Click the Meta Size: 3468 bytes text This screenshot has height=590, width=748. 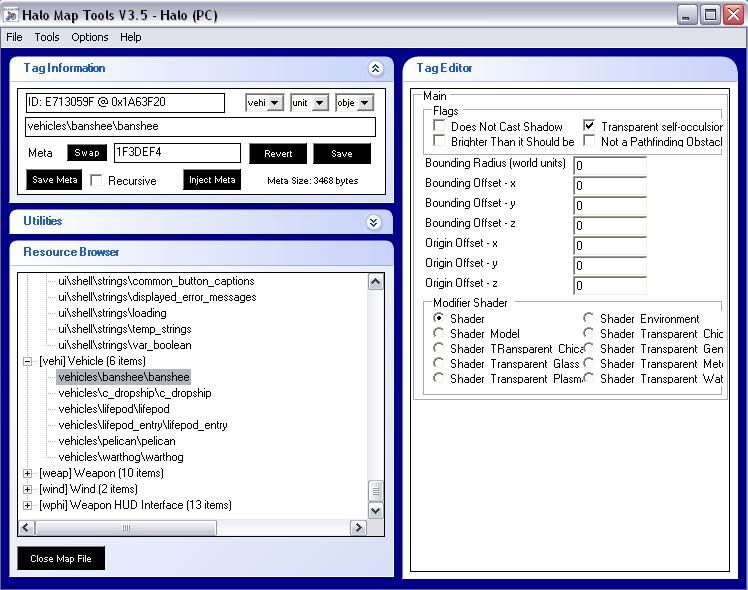pyautogui.click(x=312, y=181)
